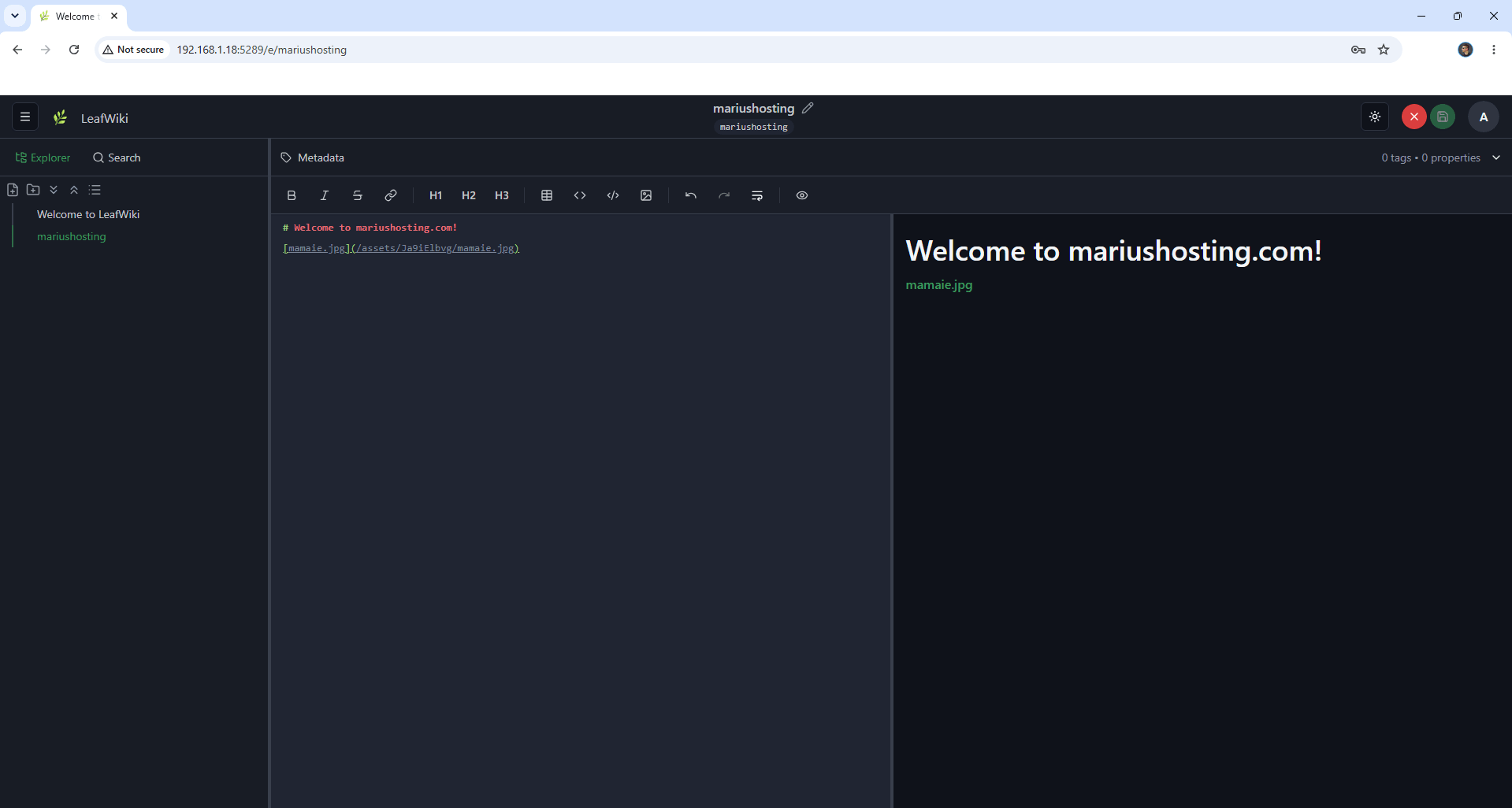Click the mariushosting slug badge

pos(753,127)
